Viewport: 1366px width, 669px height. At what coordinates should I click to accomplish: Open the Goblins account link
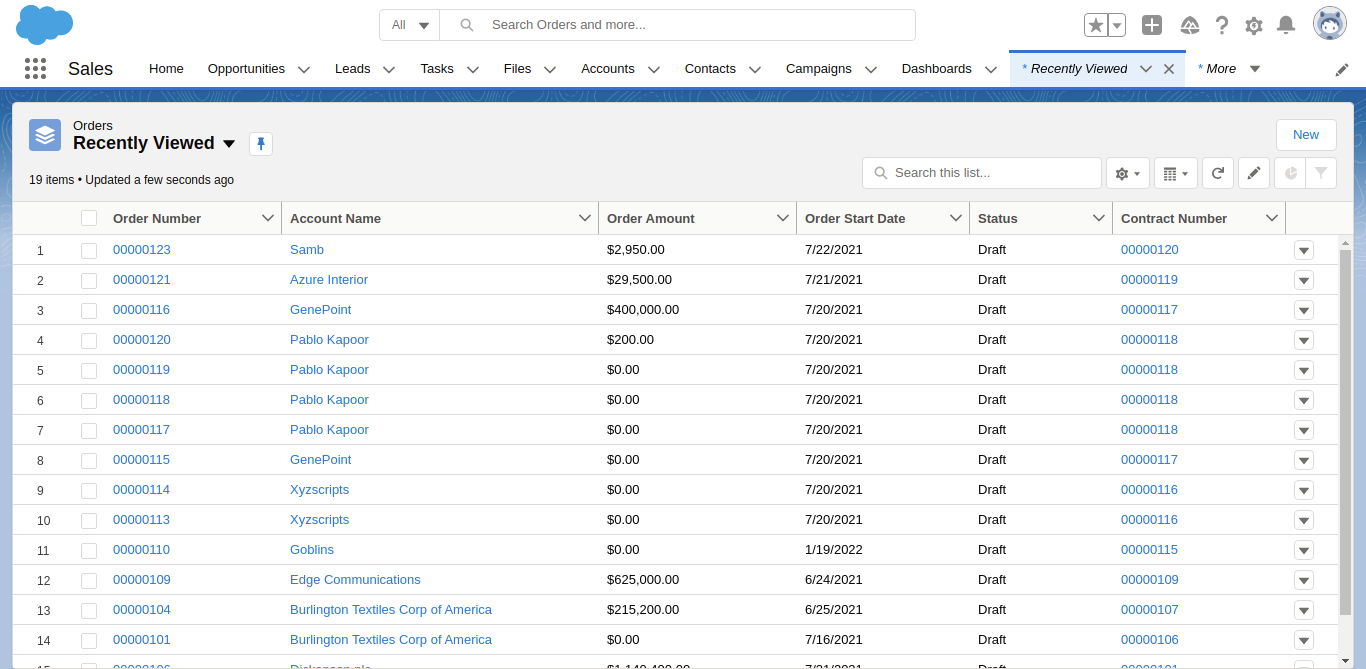tap(312, 550)
